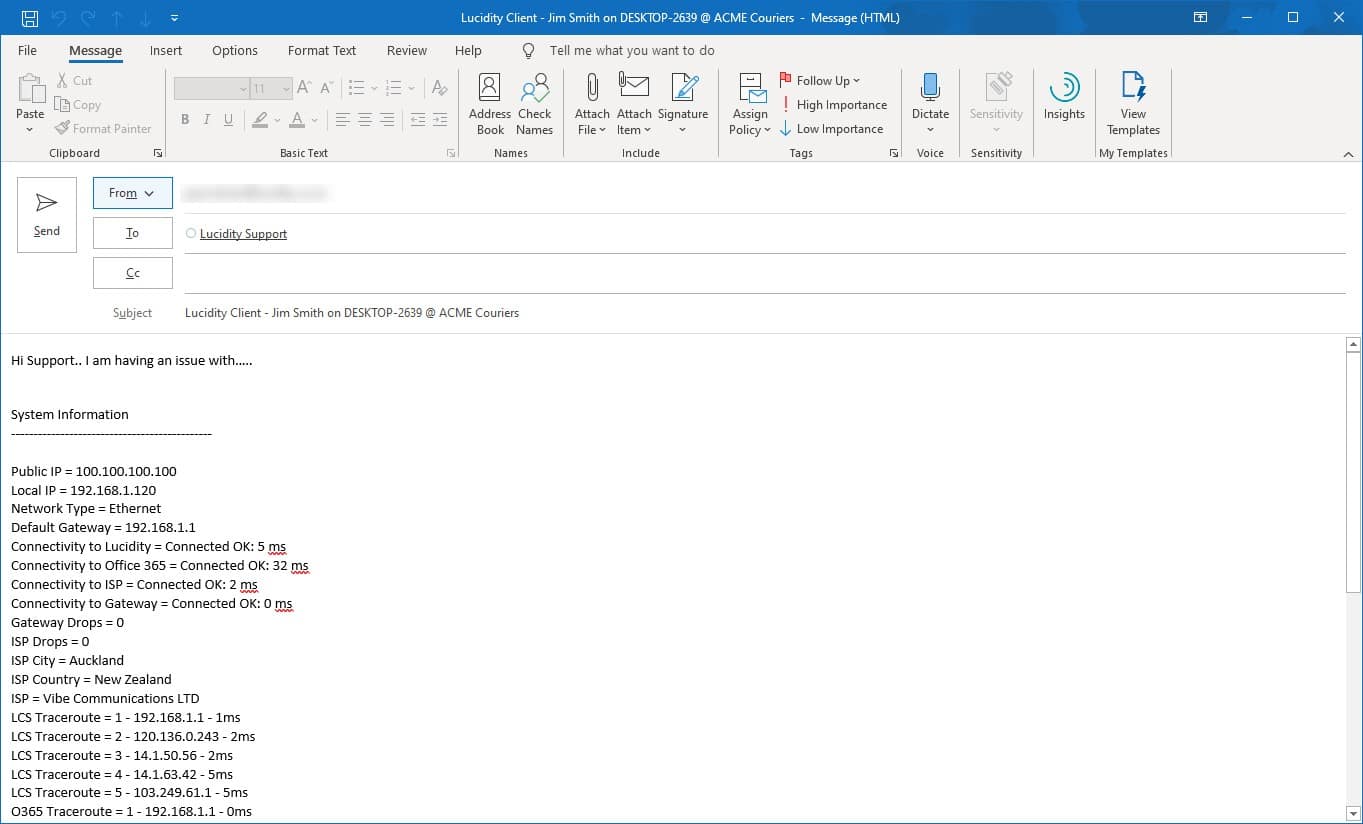The image size is (1363, 824).
Task: Shrink the font size
Action: (x=327, y=89)
